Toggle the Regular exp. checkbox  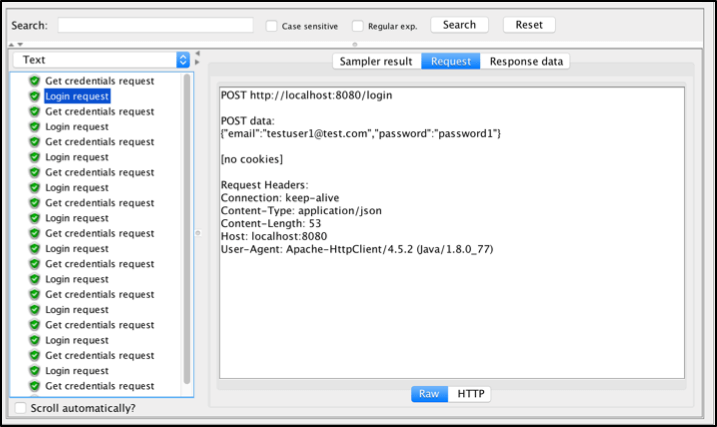point(358,26)
